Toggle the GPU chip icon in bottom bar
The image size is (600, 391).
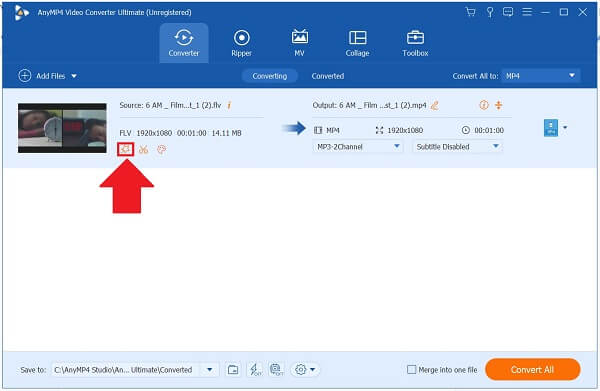(276, 370)
